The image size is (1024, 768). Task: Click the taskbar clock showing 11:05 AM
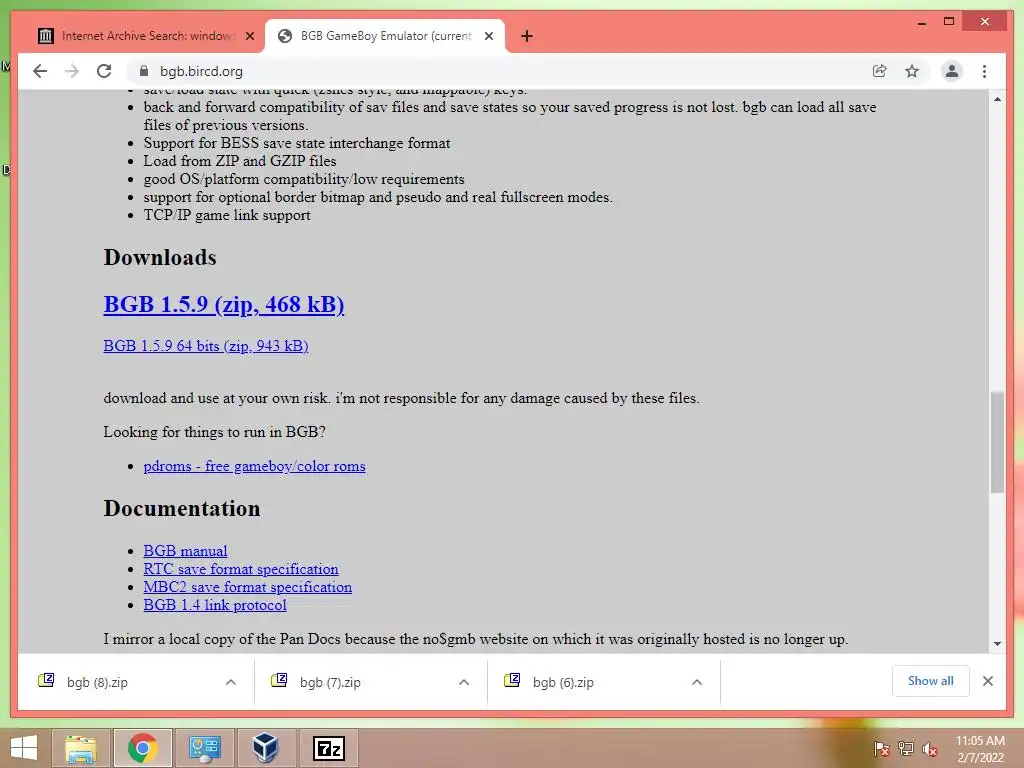pyautogui.click(x=980, y=749)
